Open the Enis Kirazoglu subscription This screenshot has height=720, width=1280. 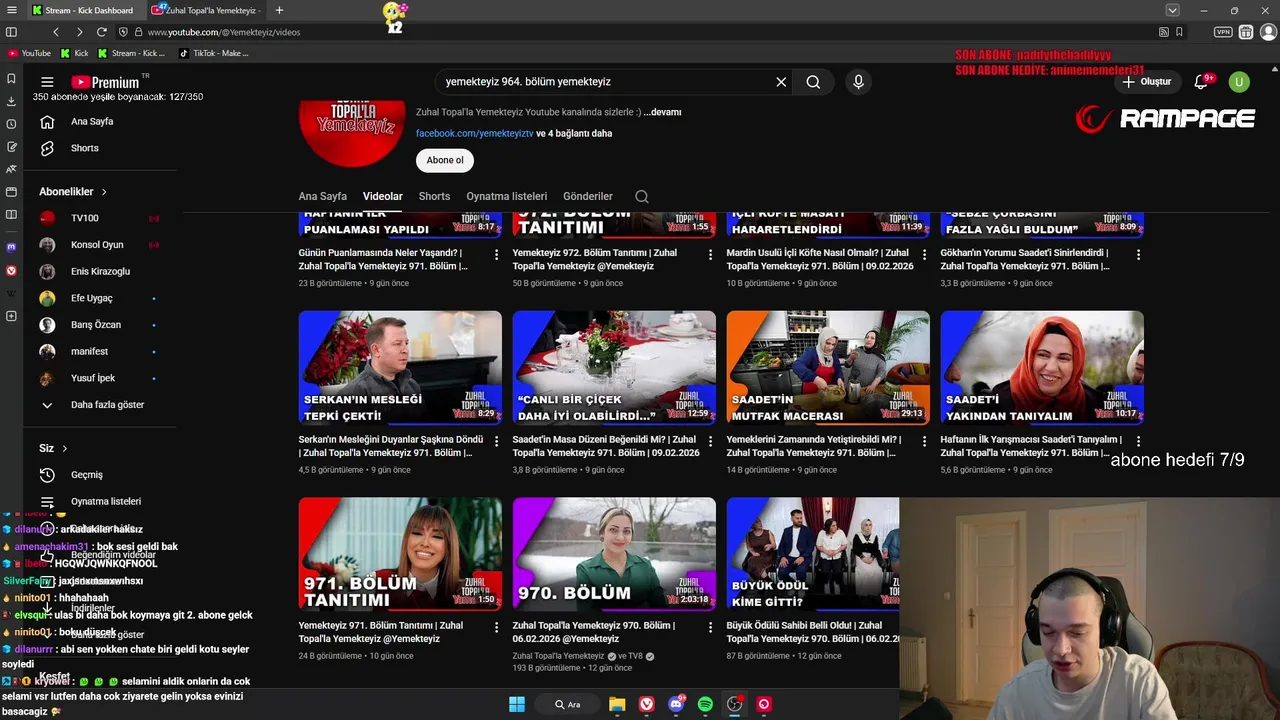coord(98,271)
